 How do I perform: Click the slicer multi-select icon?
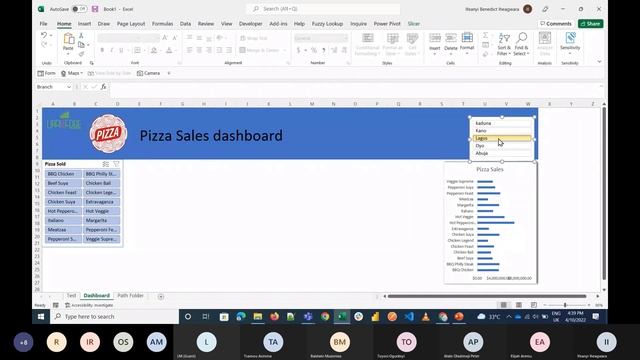(x=106, y=164)
